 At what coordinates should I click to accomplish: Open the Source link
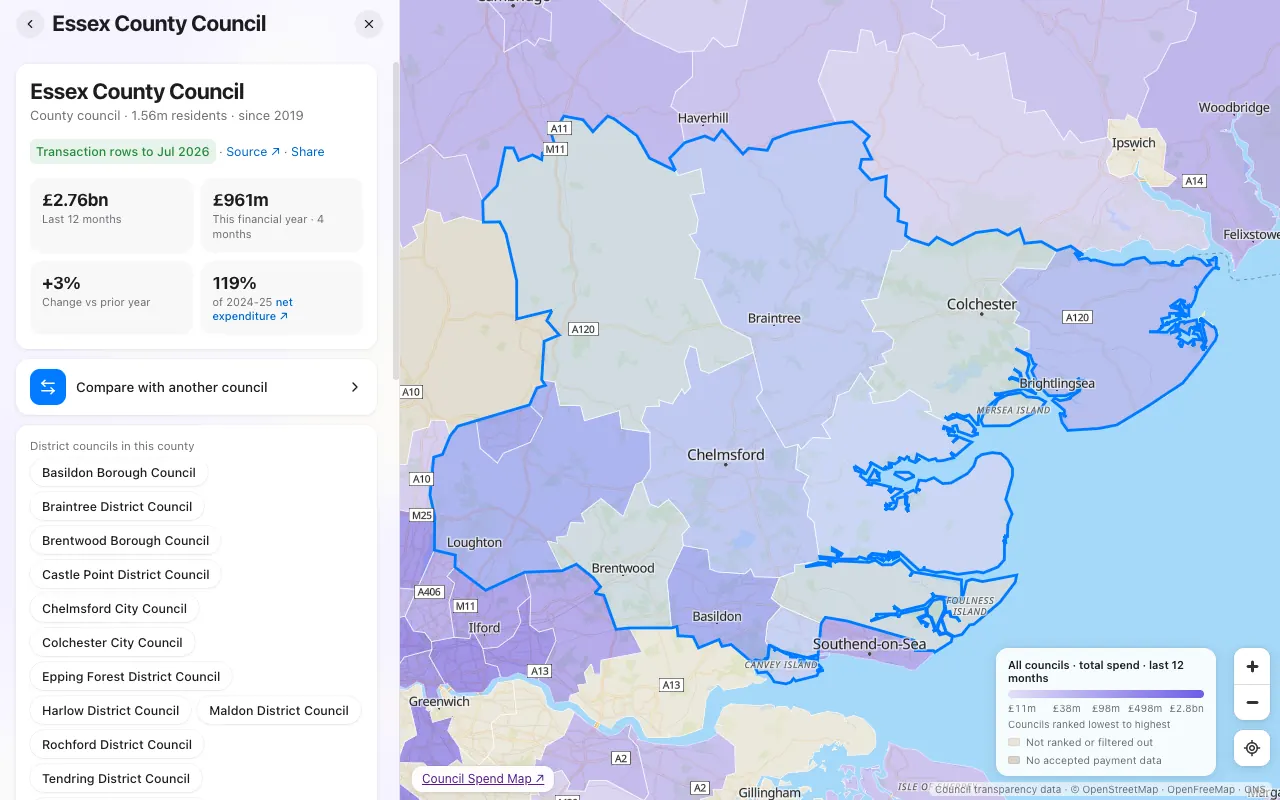point(253,152)
